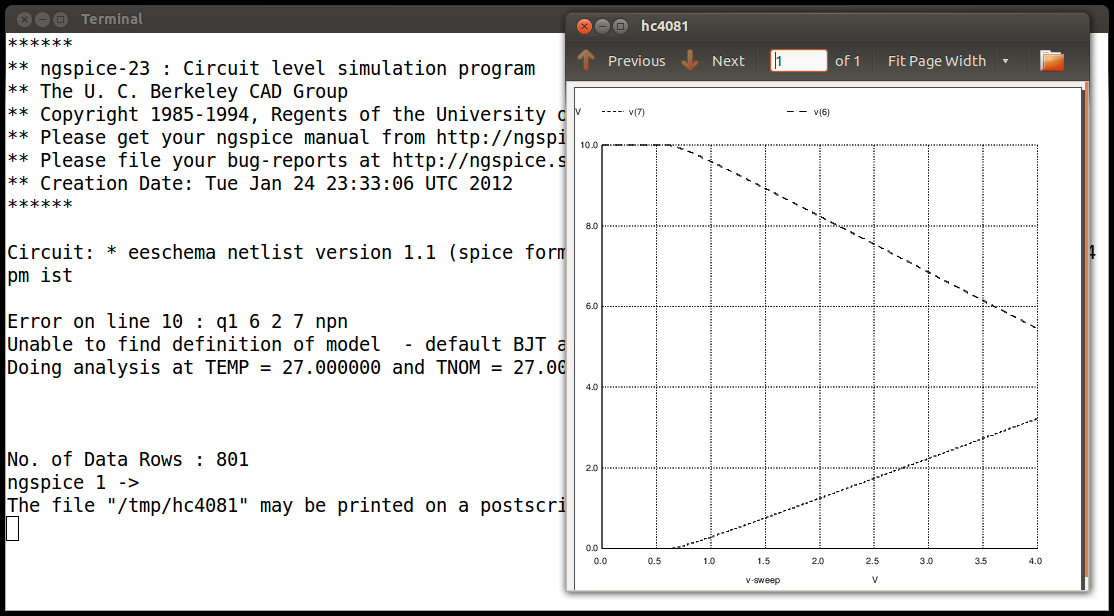Click the "Doing analysis at TEMP" line
Viewport: 1114px width, 616px height.
tap(286, 367)
